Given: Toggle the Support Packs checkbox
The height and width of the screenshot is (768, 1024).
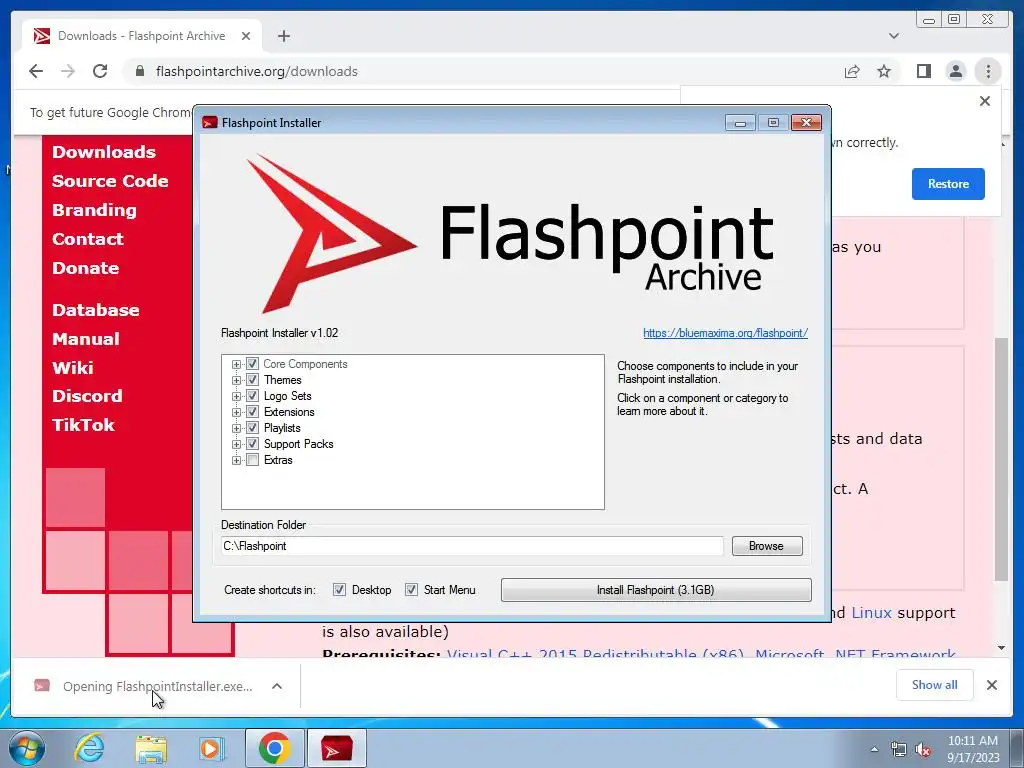Looking at the screenshot, I should pyautogui.click(x=252, y=443).
